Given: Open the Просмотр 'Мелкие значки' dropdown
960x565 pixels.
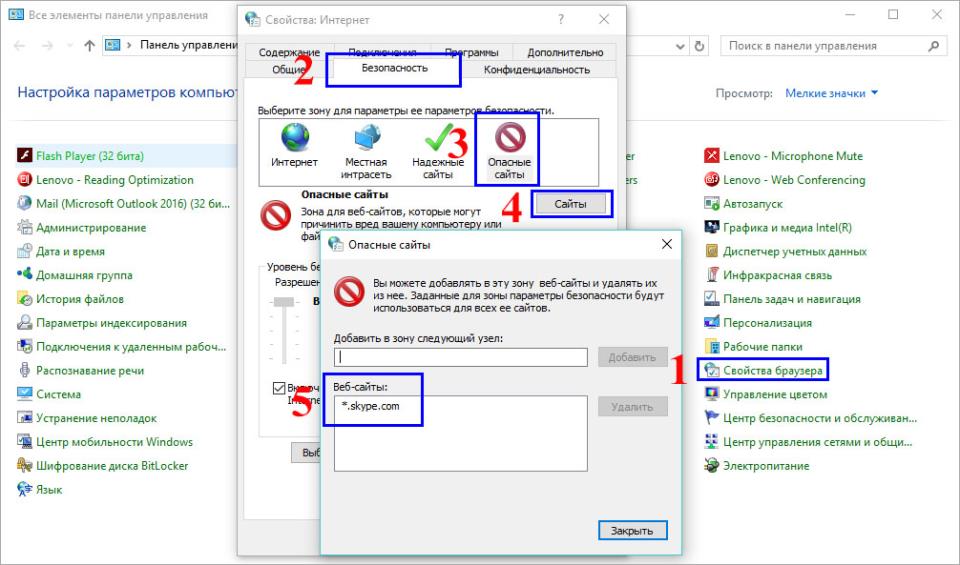Looking at the screenshot, I should coord(832,93).
